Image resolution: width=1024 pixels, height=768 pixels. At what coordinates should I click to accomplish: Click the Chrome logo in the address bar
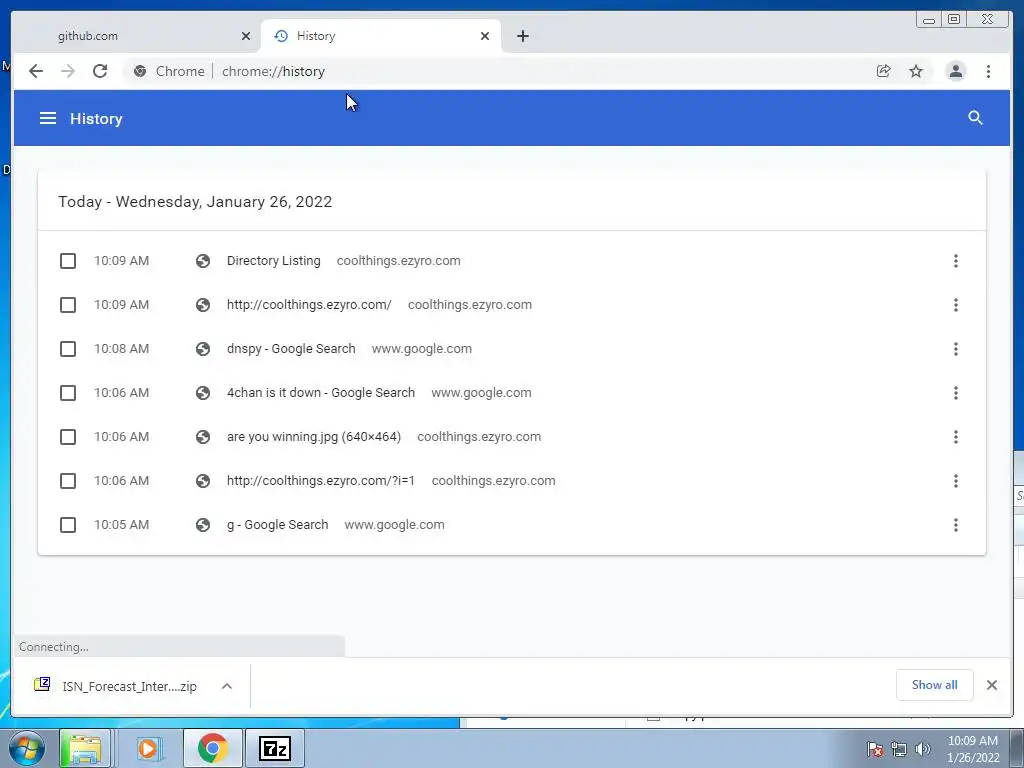(140, 71)
